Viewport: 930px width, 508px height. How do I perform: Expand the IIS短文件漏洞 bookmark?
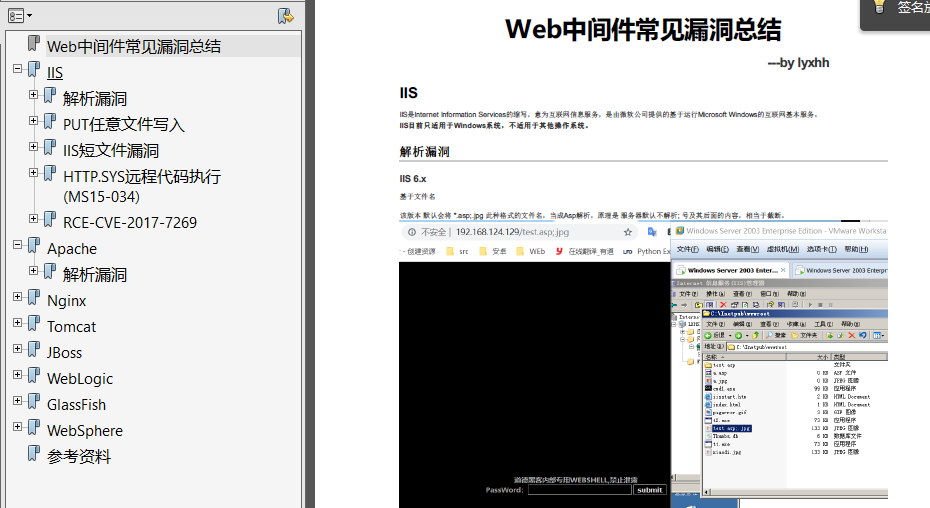34,147
